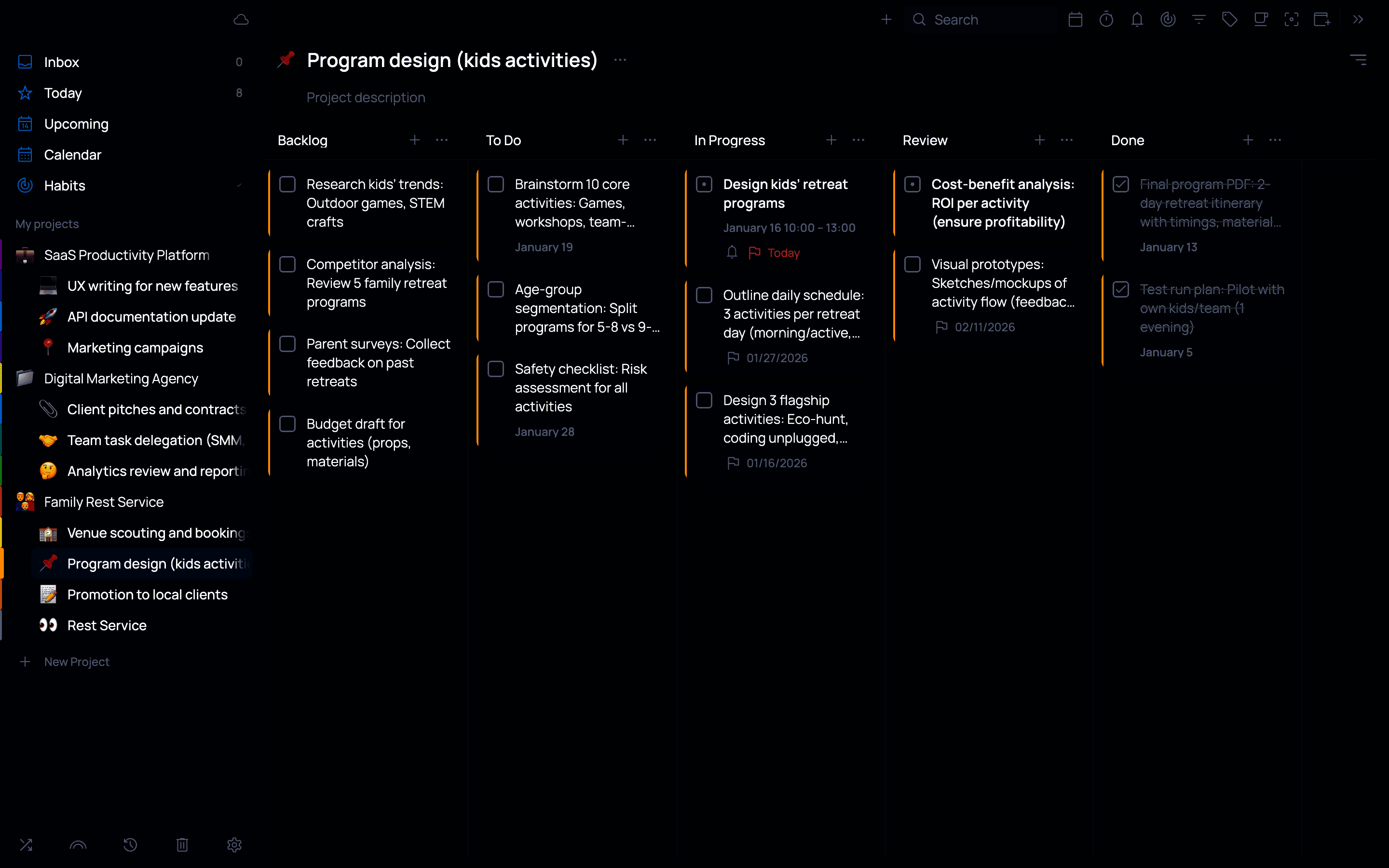The height and width of the screenshot is (868, 1389).
Task: Add a task to In Progress column
Action: 831,140
